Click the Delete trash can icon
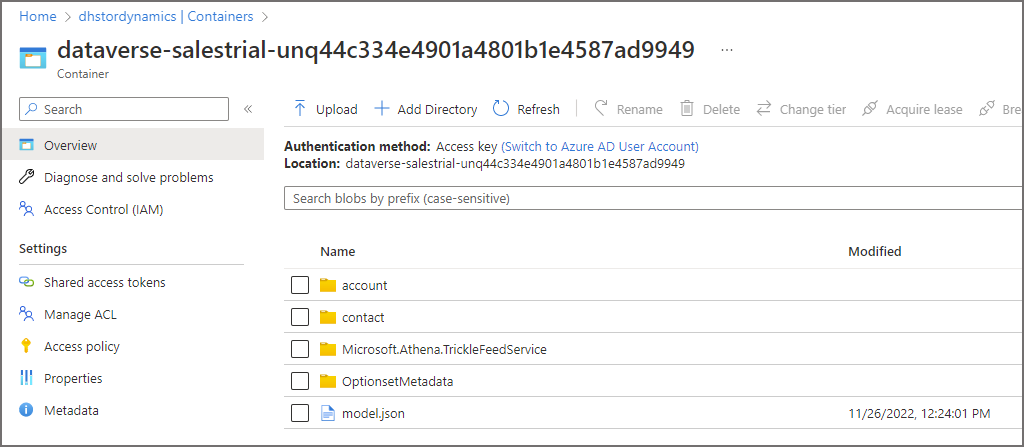Image resolution: width=1024 pixels, height=447 pixels. coord(686,108)
